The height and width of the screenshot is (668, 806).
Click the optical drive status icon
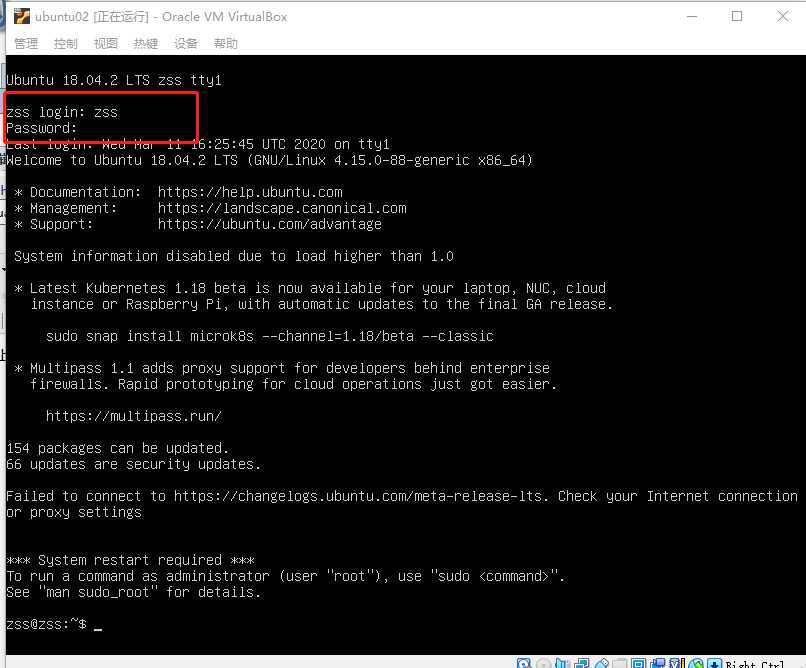pos(543,663)
